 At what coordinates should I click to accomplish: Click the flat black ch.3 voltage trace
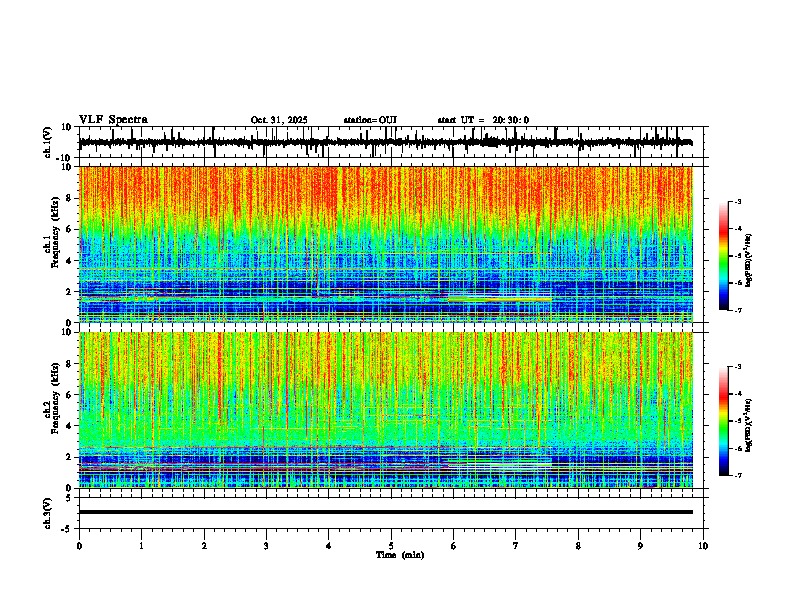click(385, 512)
